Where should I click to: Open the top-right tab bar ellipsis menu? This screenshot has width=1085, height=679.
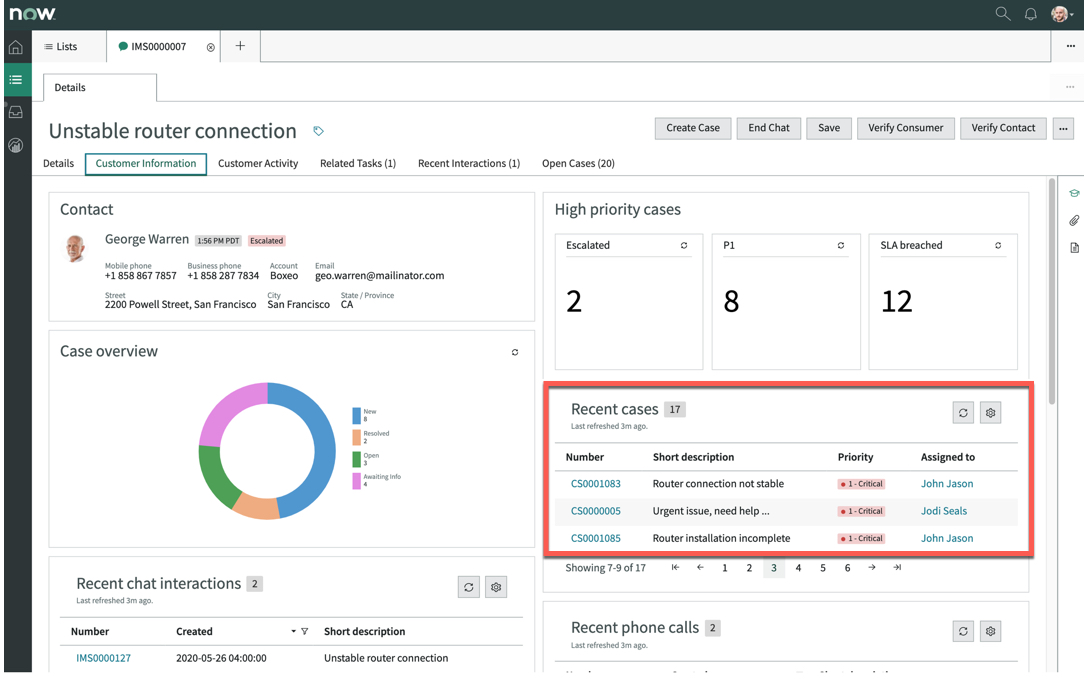coord(1070,46)
